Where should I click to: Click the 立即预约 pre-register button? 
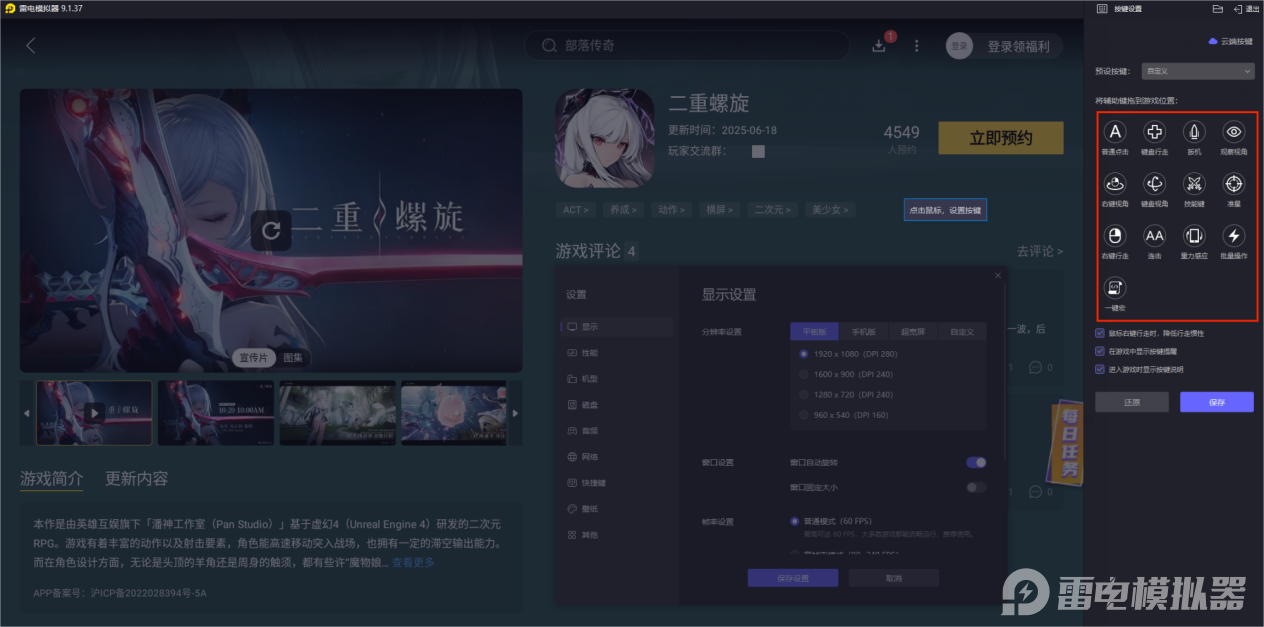[x=999, y=138]
